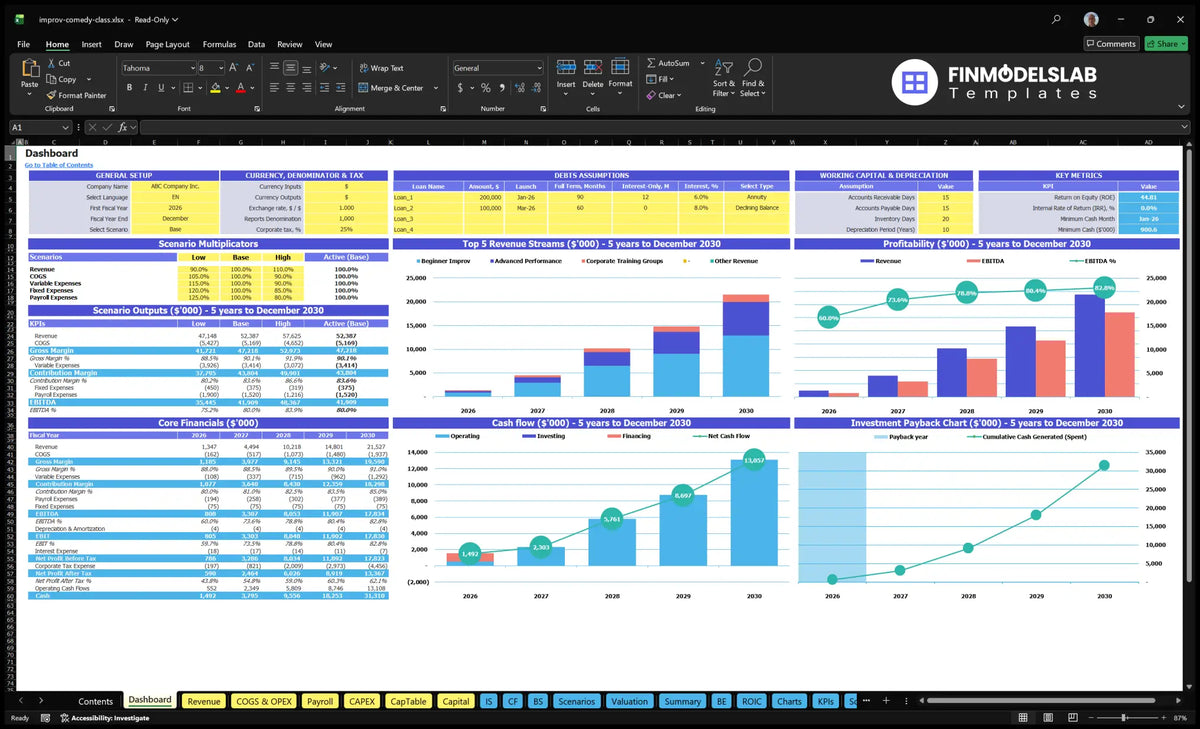Click the Comments button
The width and height of the screenshot is (1200, 729).
pos(1111,44)
